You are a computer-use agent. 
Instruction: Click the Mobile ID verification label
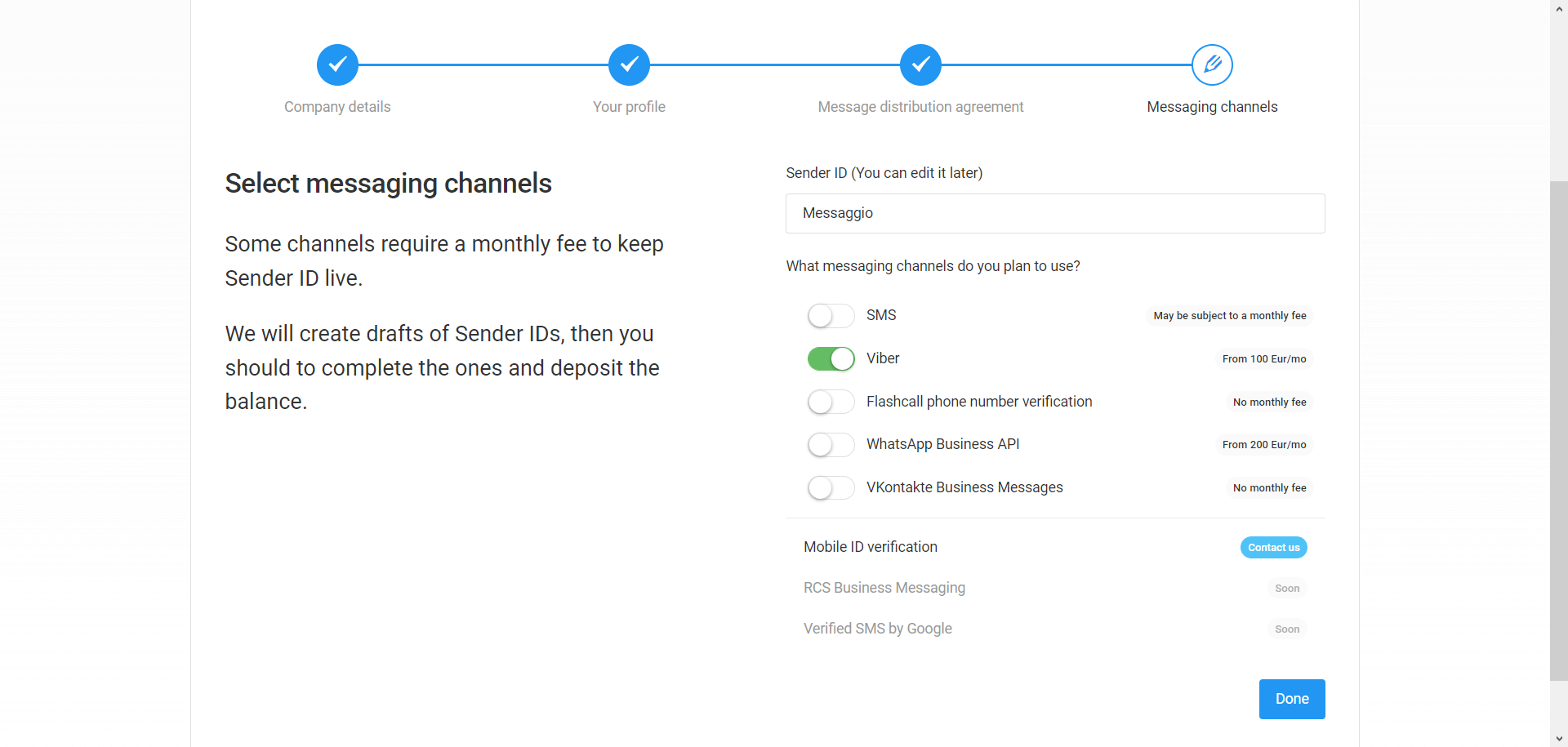pyautogui.click(x=871, y=547)
